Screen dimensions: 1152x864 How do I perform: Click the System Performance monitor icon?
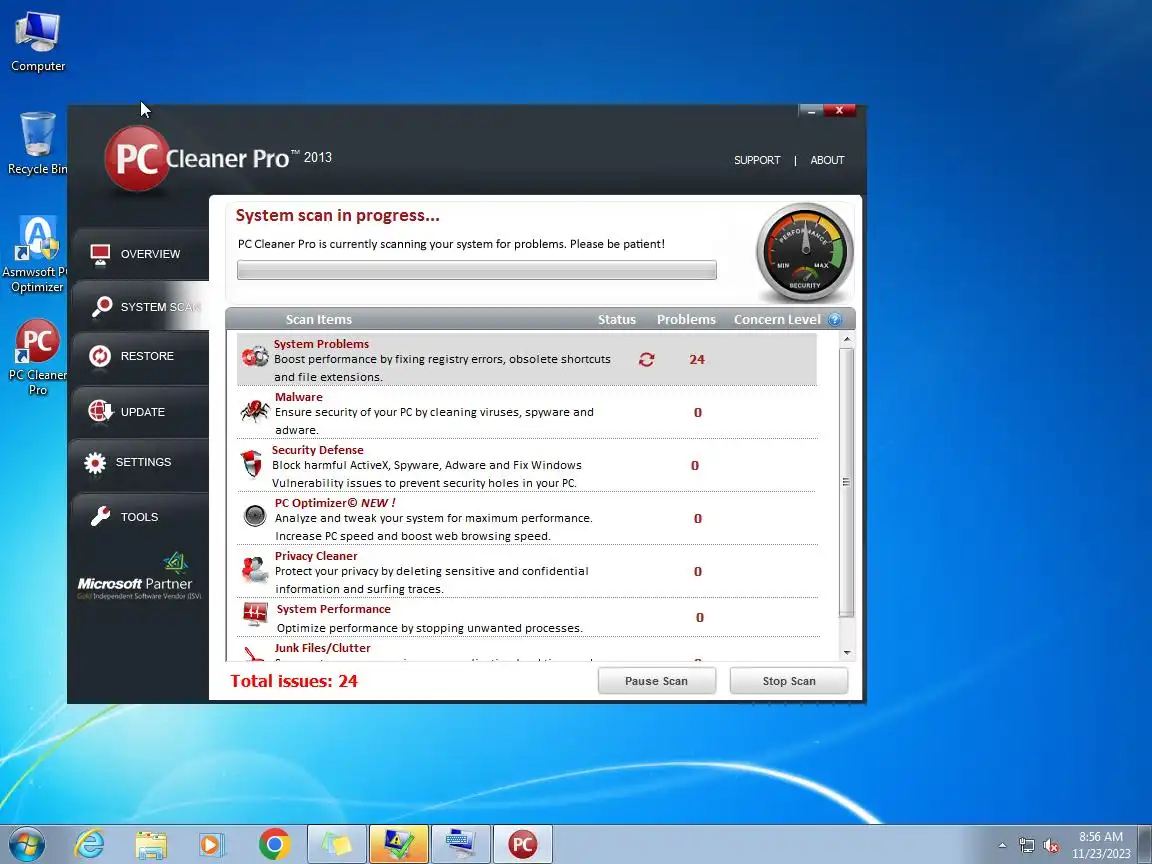click(x=255, y=614)
